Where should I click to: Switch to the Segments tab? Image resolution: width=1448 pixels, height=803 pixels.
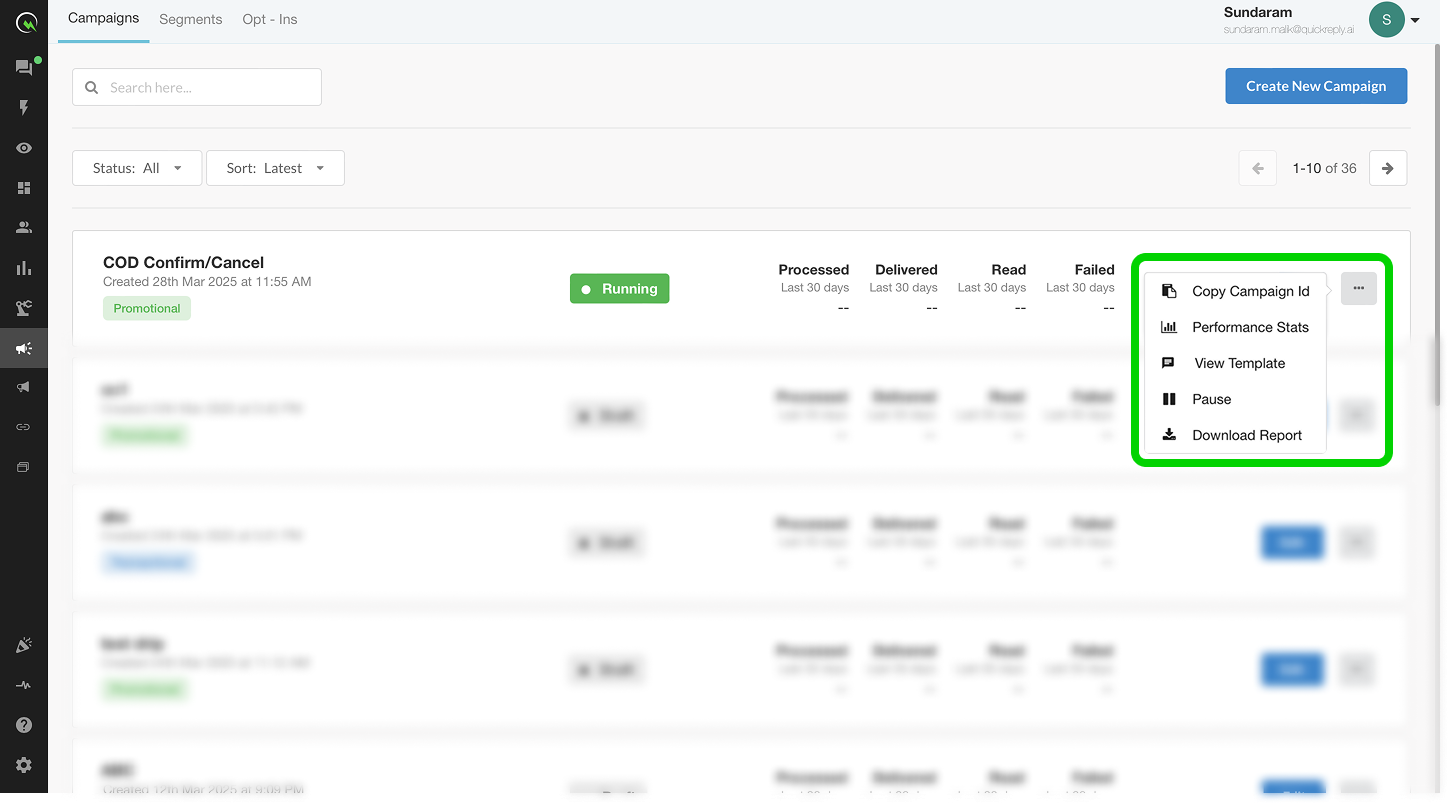pos(190,20)
